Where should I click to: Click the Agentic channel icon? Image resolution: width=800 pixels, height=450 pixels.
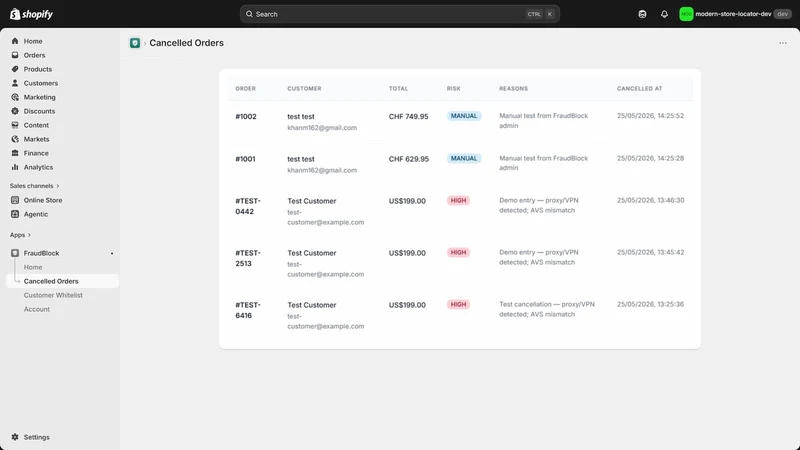15,214
